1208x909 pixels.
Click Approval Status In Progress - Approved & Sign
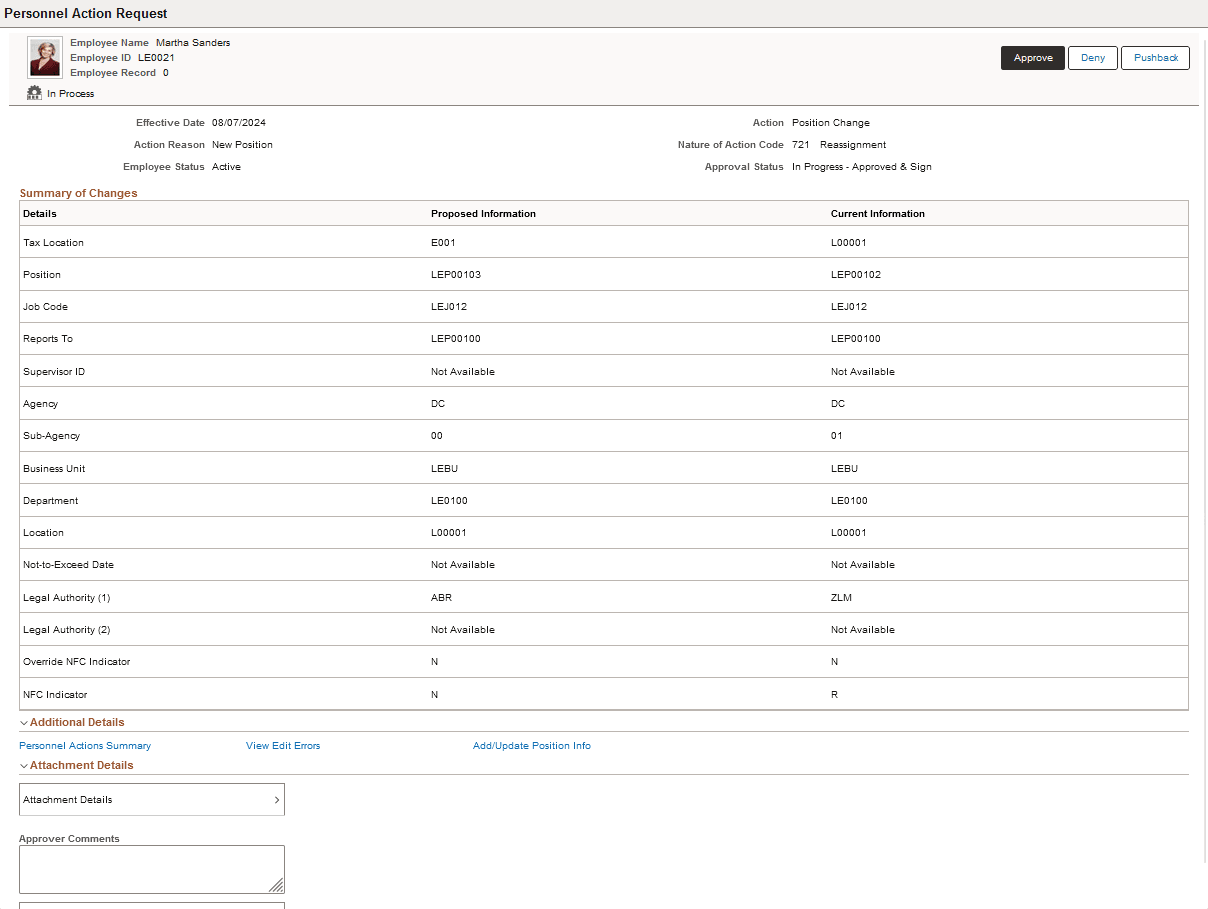[x=862, y=167]
